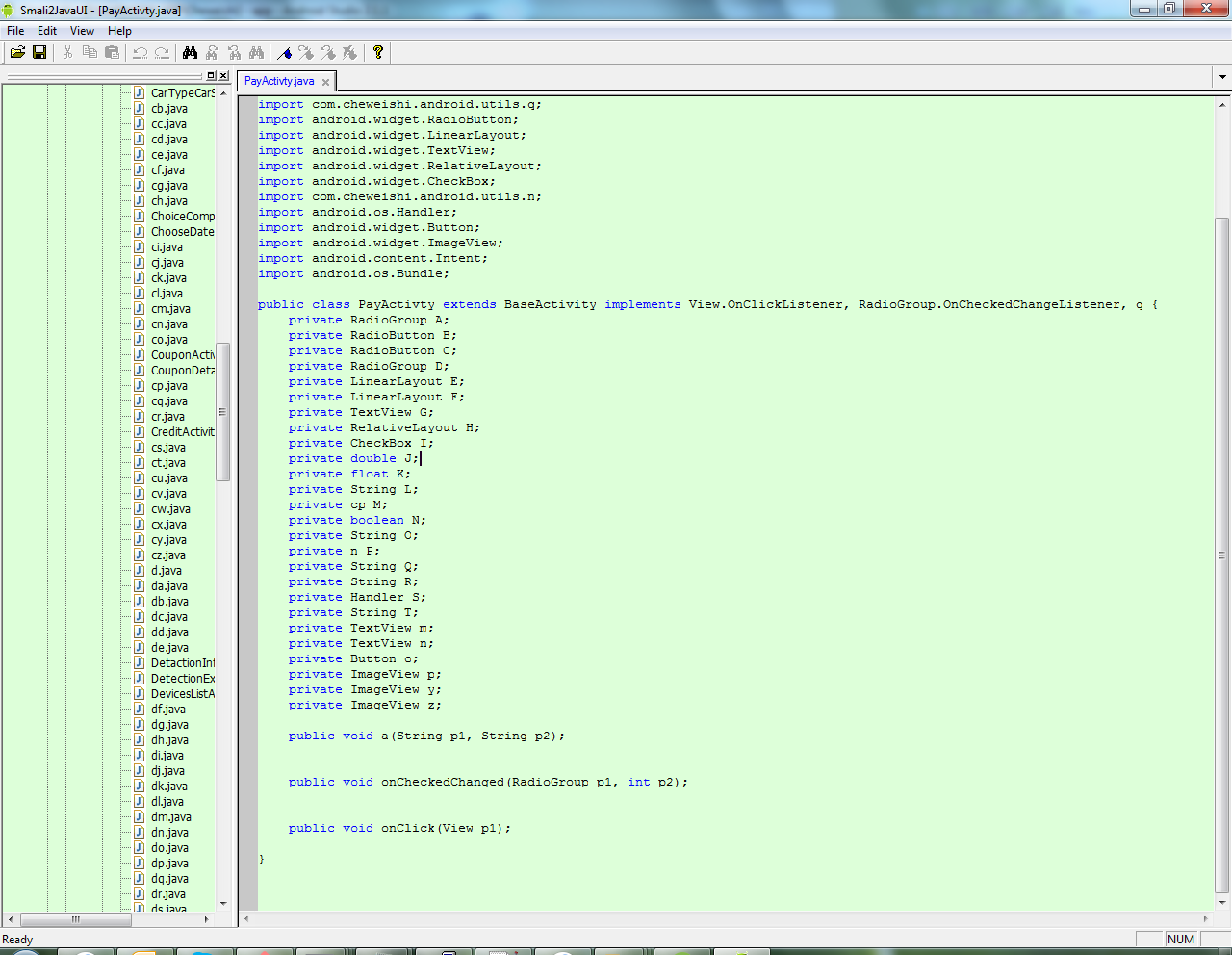Click the code editor horizontal scroll right arrow
The height and width of the screenshot is (955, 1232).
tap(1206, 918)
